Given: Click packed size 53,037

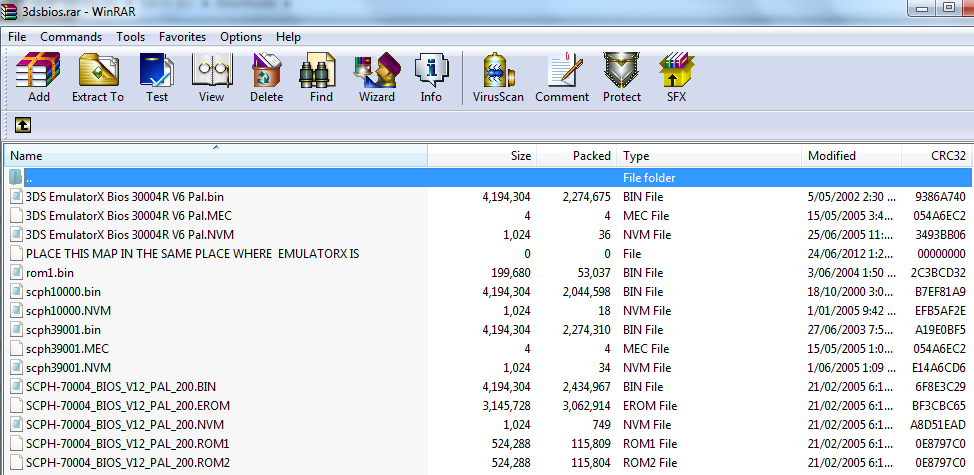Looking at the screenshot, I should click(591, 273).
